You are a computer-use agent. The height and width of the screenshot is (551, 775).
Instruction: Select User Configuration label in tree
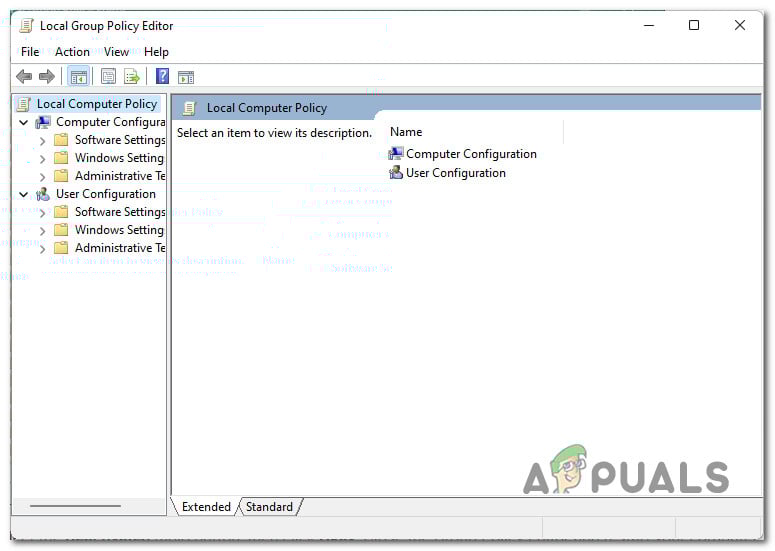click(x=106, y=194)
